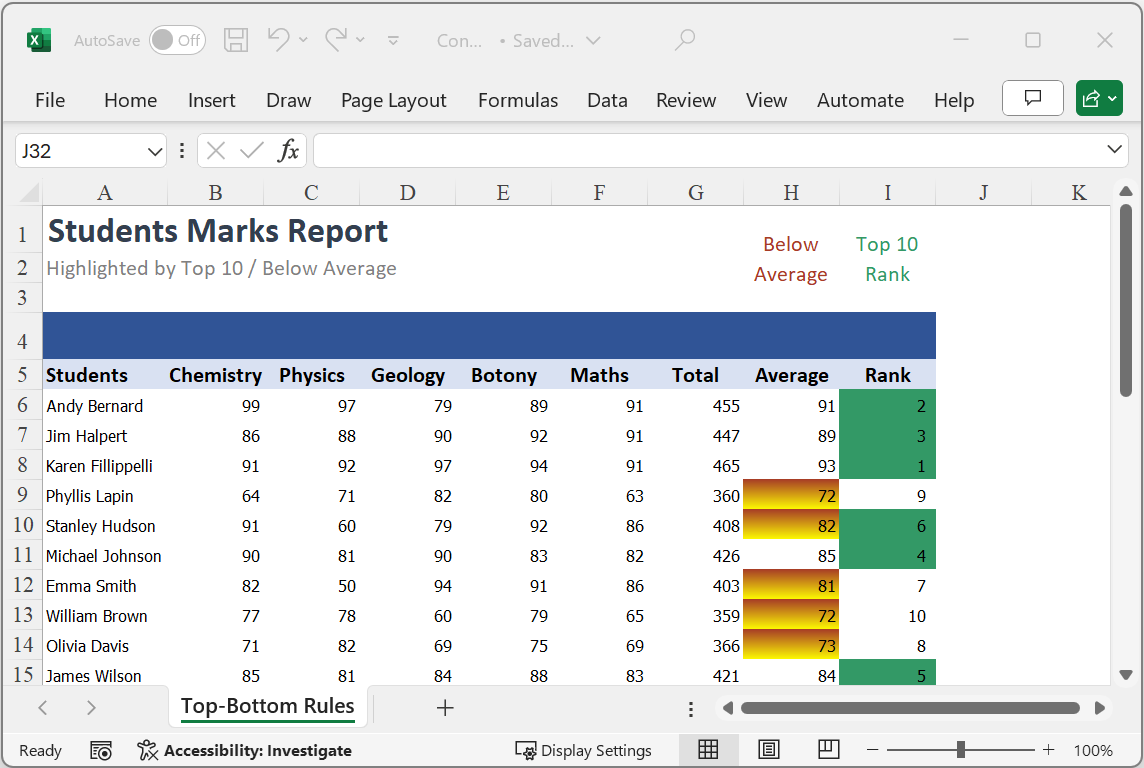1144x768 pixels.
Task: Click the zoom out minus button
Action: [873, 750]
